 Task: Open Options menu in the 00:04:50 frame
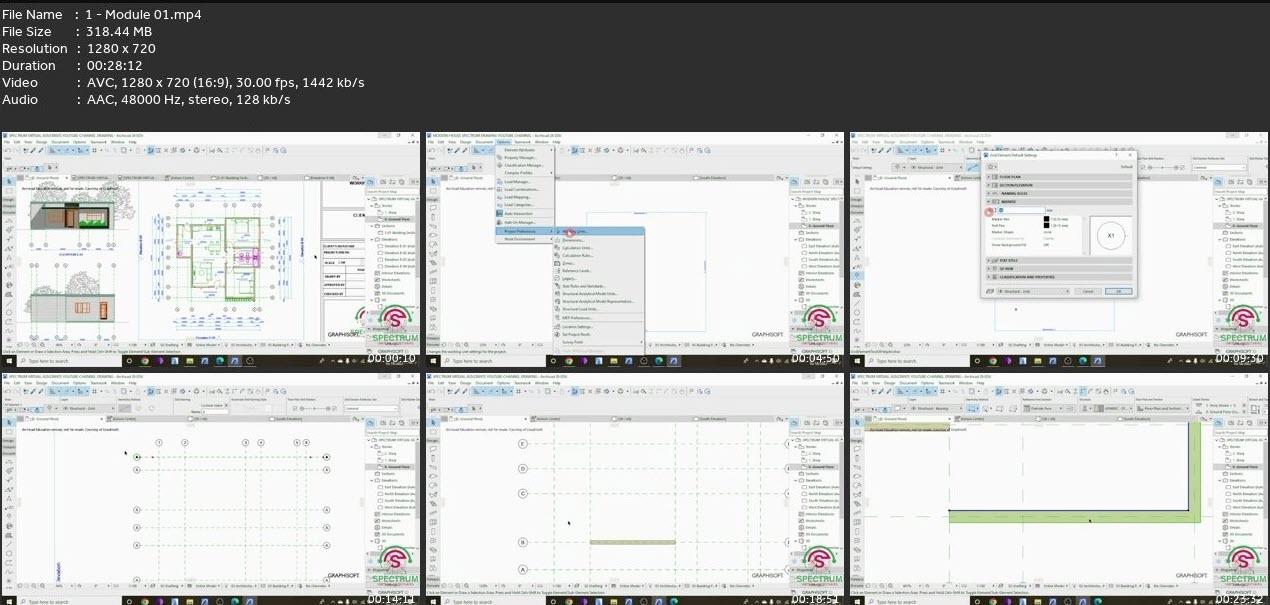503,142
